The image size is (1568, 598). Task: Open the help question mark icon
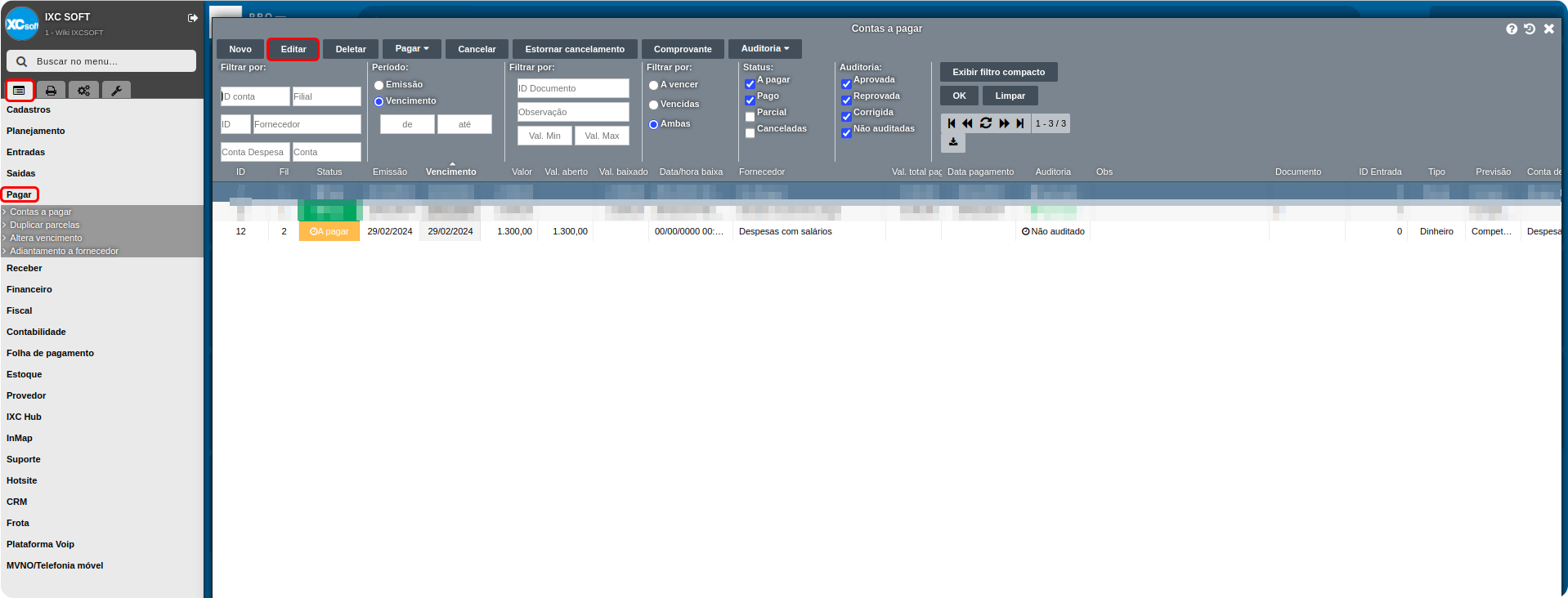pyautogui.click(x=1512, y=29)
